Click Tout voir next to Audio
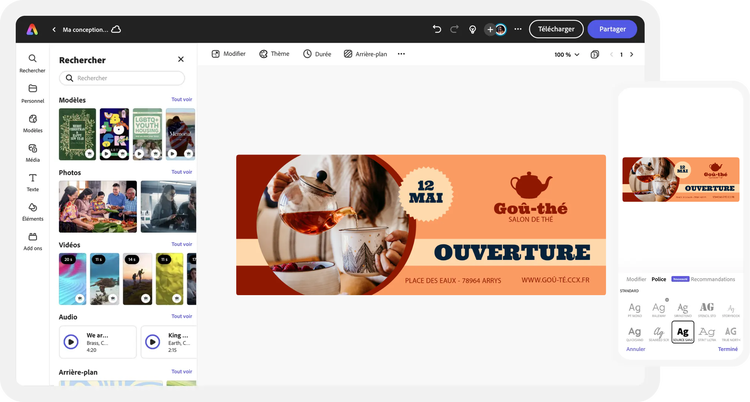Screen dimensions: 750x402 coord(182,316)
